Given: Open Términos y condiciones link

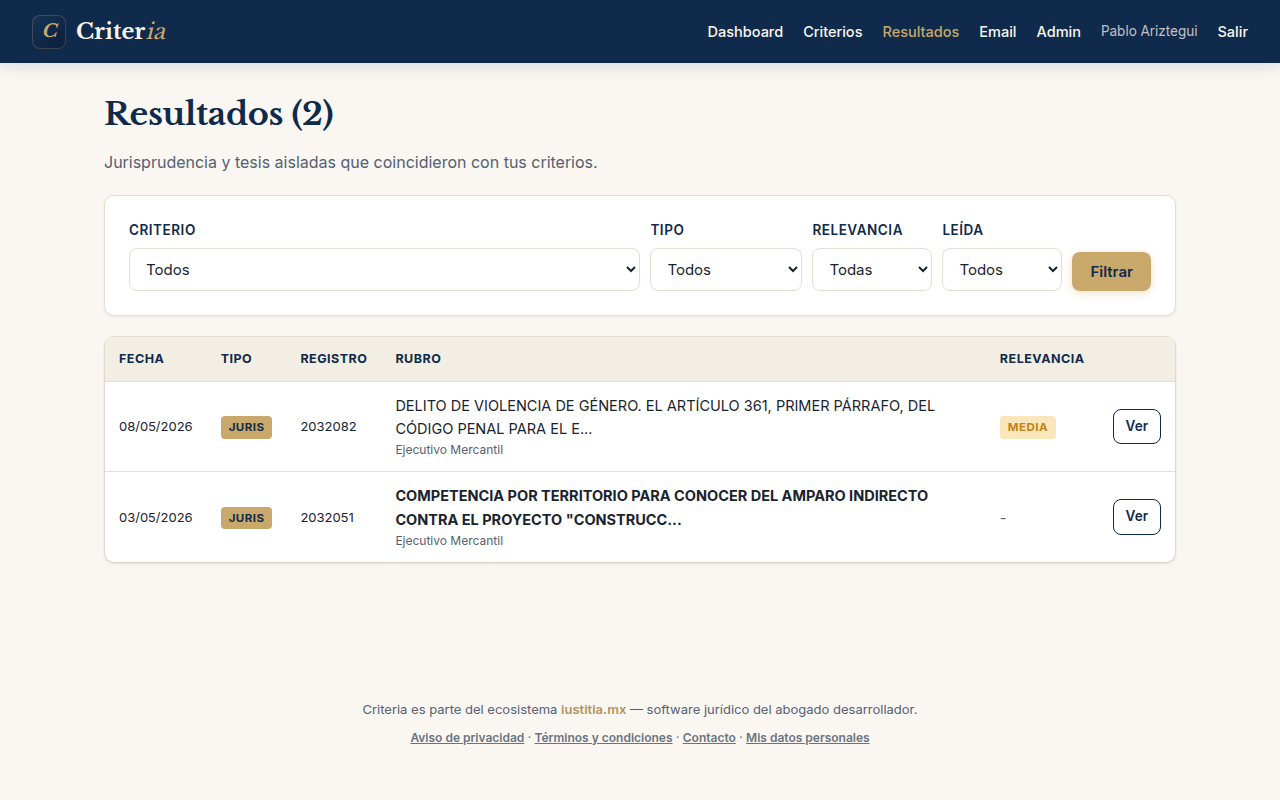Looking at the screenshot, I should [x=603, y=738].
